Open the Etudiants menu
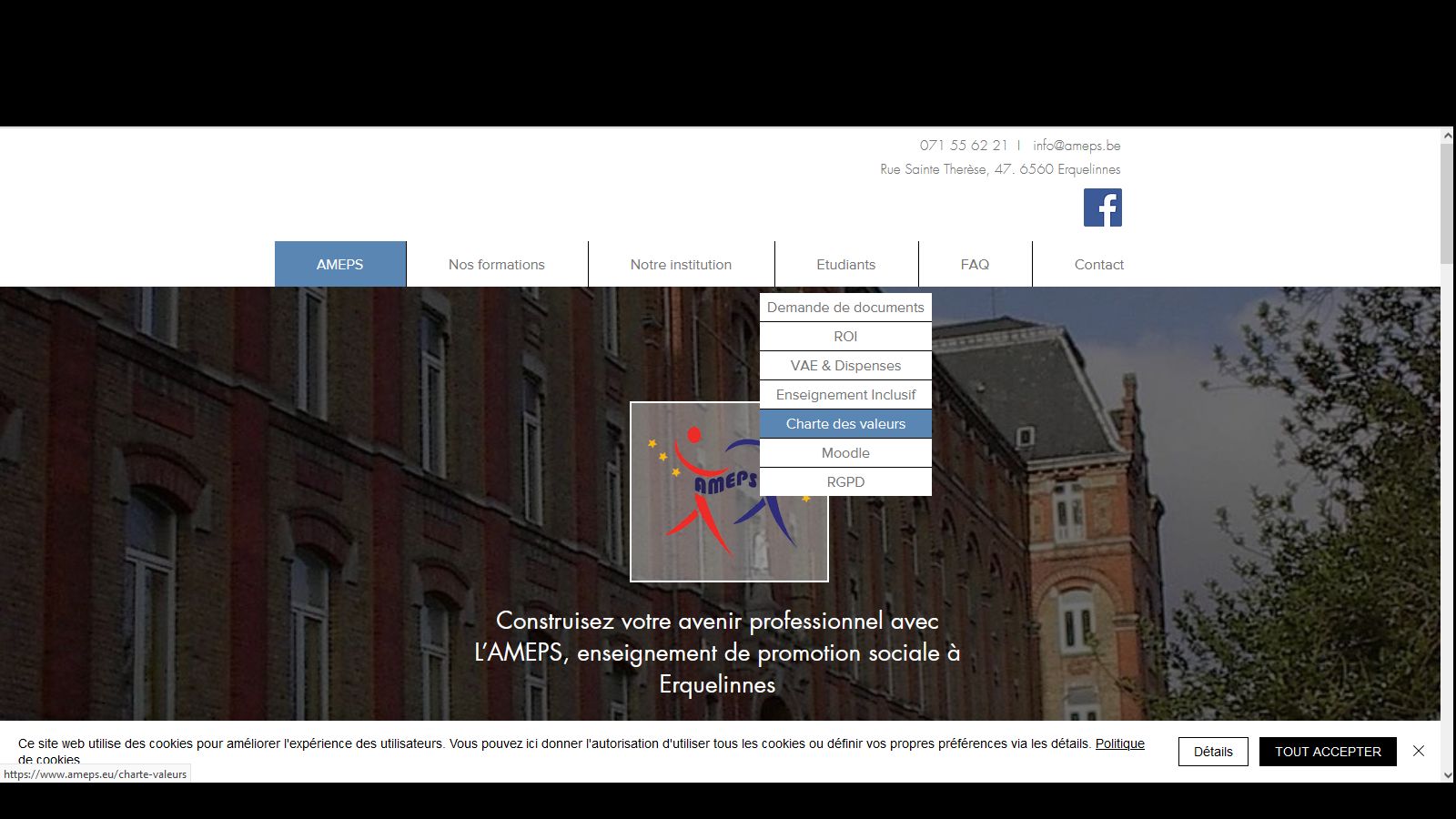Screen dimensions: 1456x819 click(846, 264)
